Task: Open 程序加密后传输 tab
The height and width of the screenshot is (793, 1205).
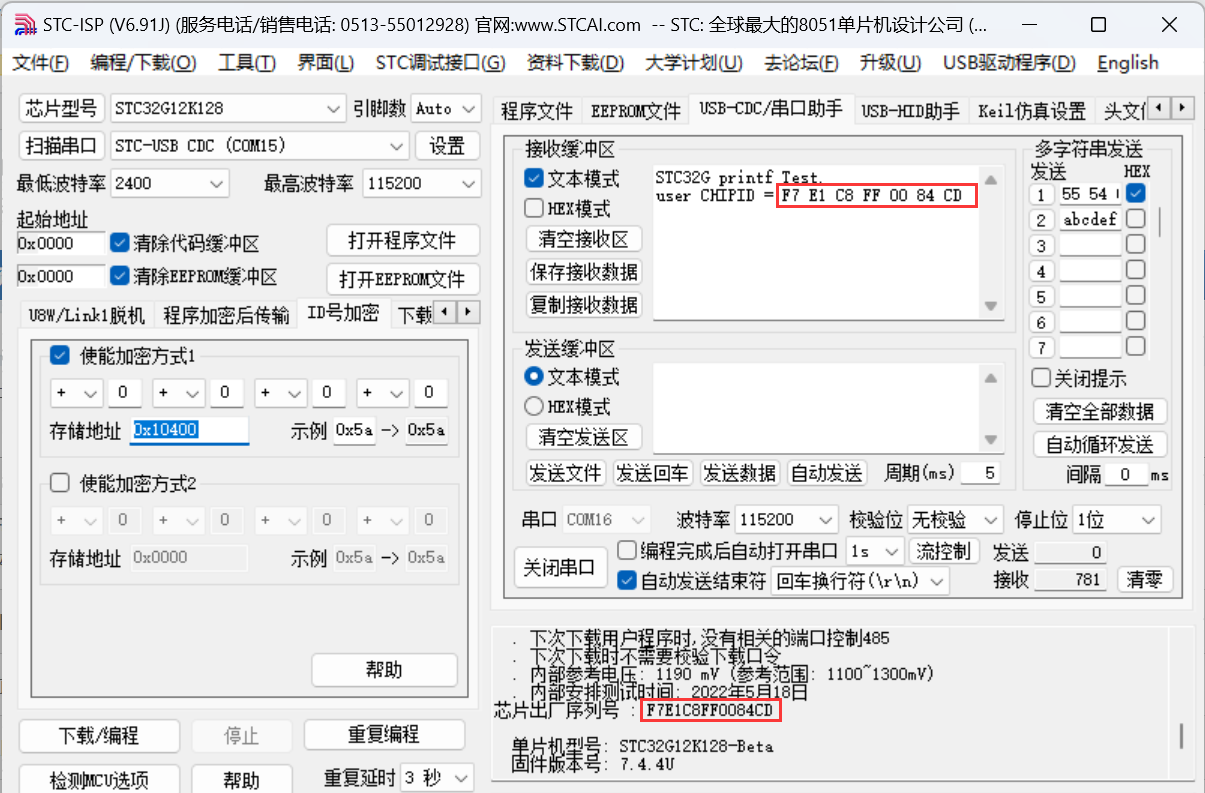Action: [227, 315]
